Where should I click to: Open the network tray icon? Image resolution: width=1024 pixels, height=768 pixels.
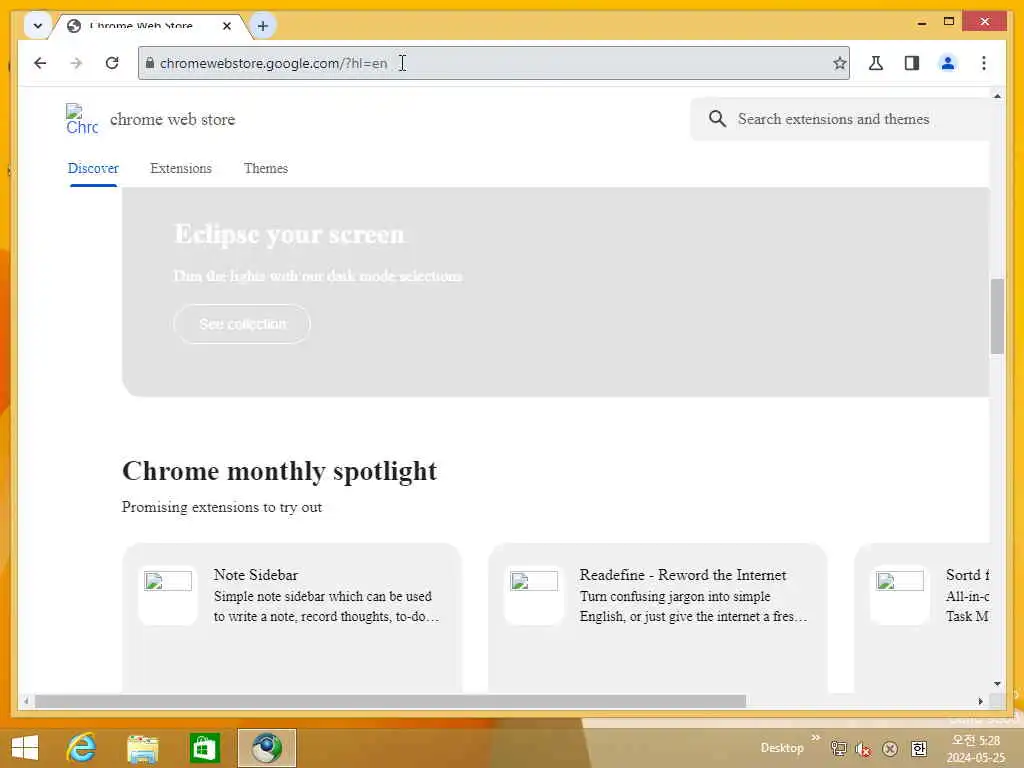coord(839,748)
